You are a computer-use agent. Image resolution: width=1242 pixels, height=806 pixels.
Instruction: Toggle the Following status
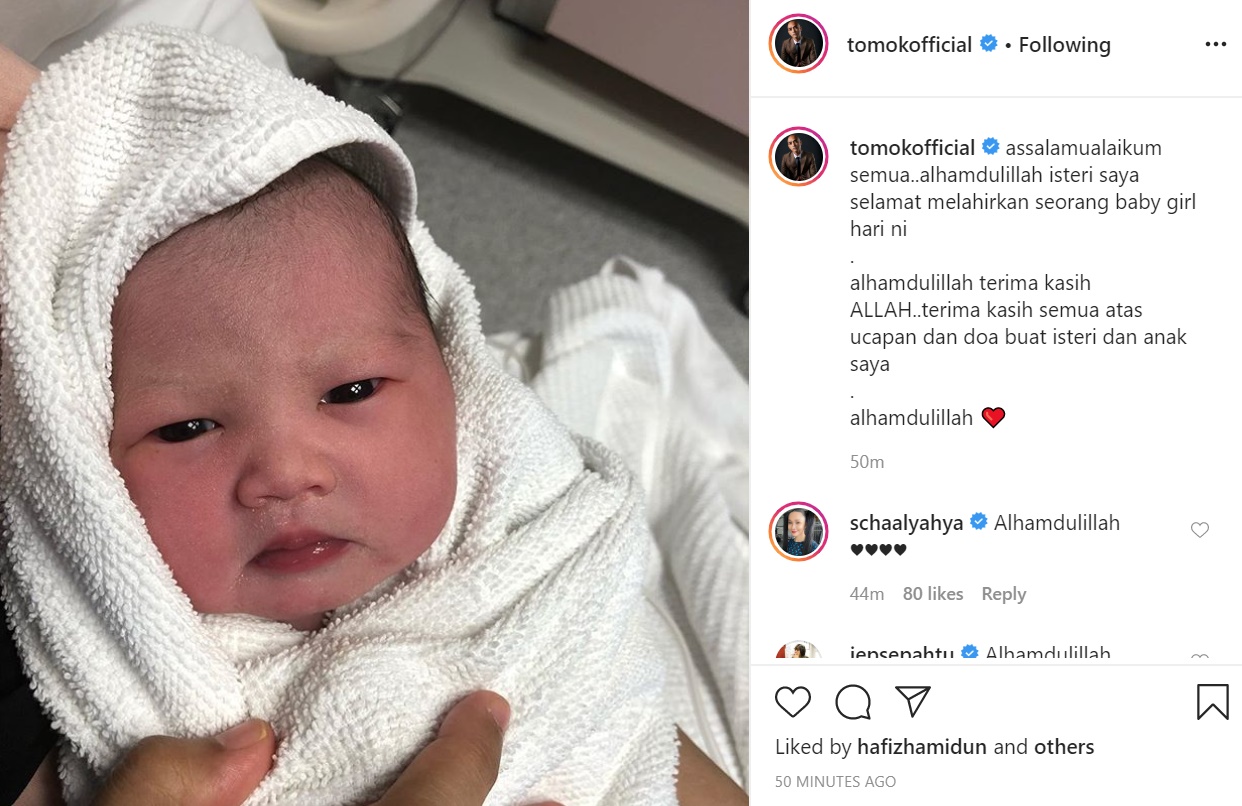(x=1064, y=45)
